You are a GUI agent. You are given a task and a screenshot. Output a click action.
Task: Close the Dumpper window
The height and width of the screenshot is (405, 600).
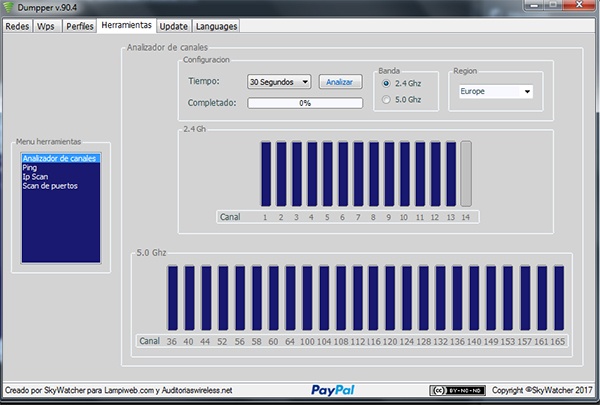coord(580,5)
